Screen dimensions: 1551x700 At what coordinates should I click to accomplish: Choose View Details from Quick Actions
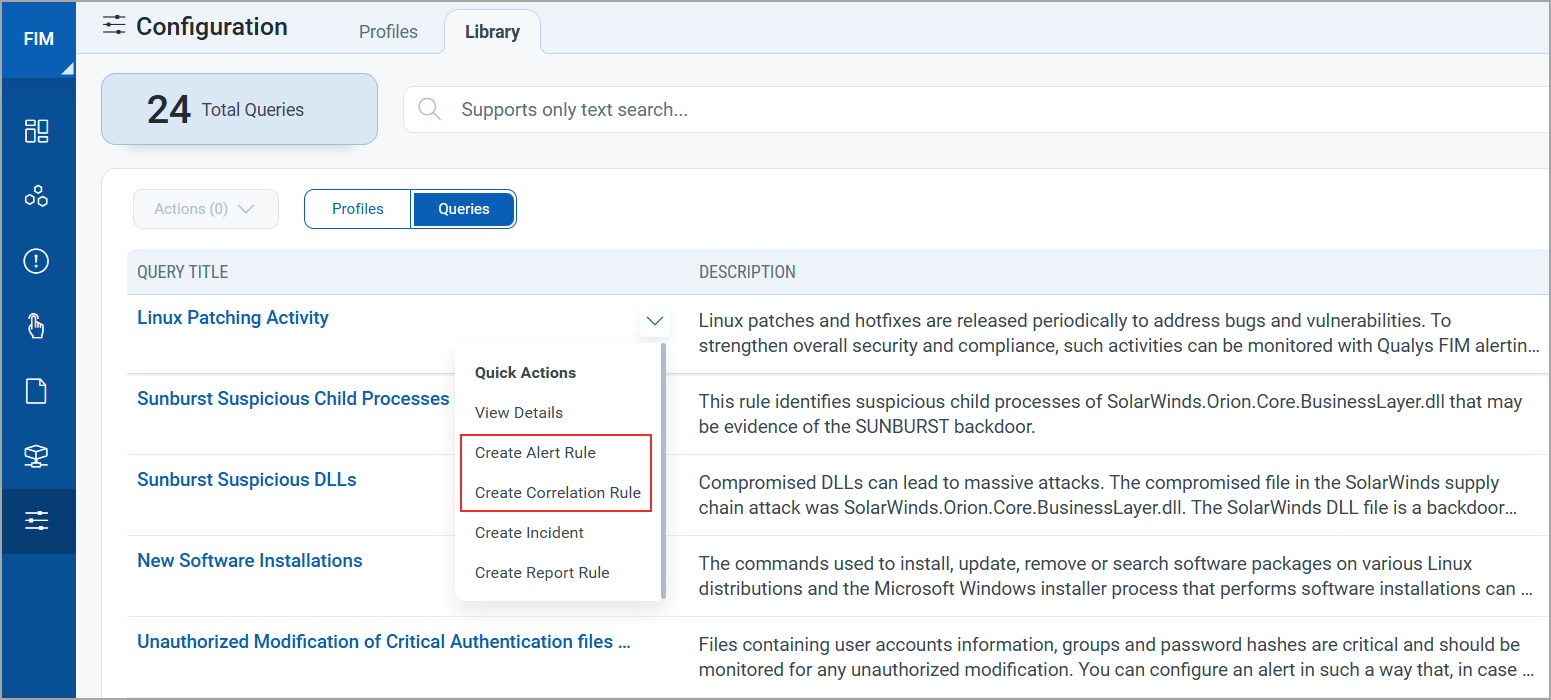(x=519, y=412)
